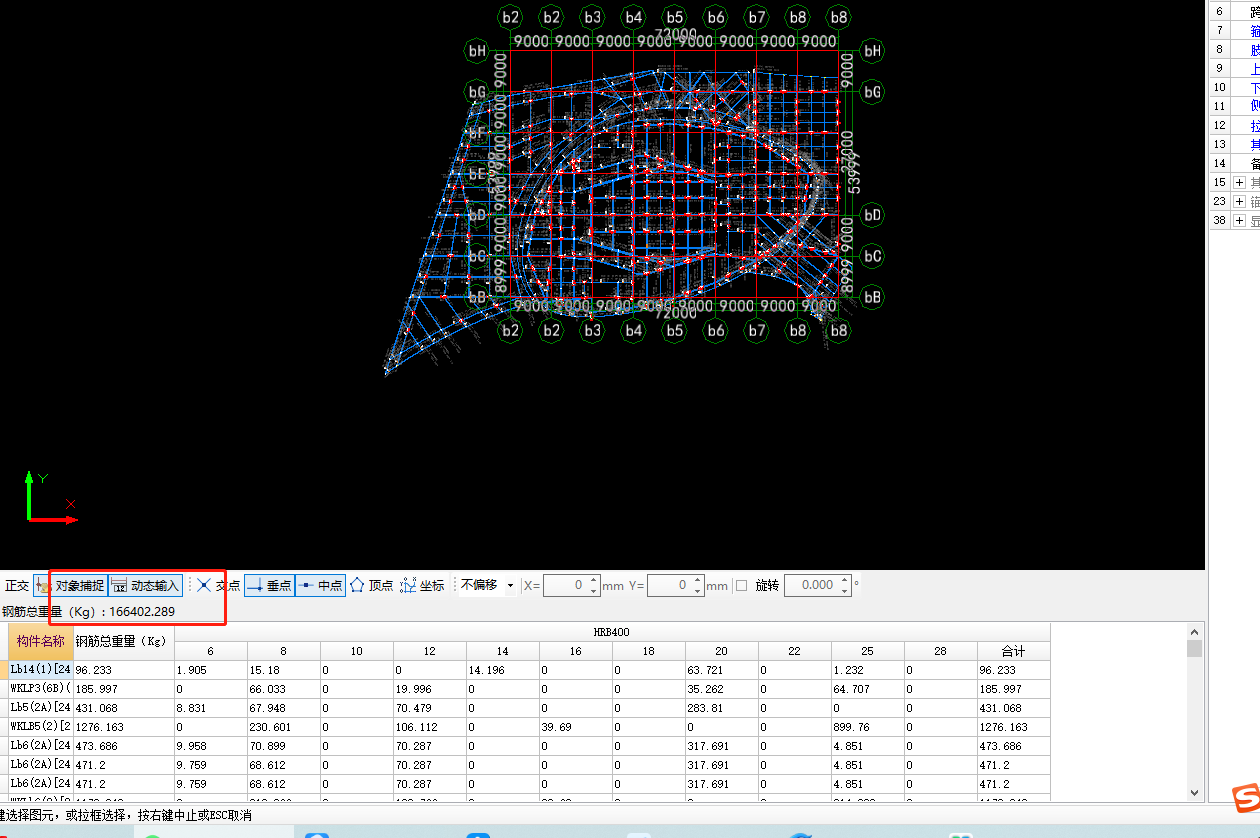This screenshot has height=838, width=1260.
Task: Click the 合计 total column header
Action: click(1014, 651)
